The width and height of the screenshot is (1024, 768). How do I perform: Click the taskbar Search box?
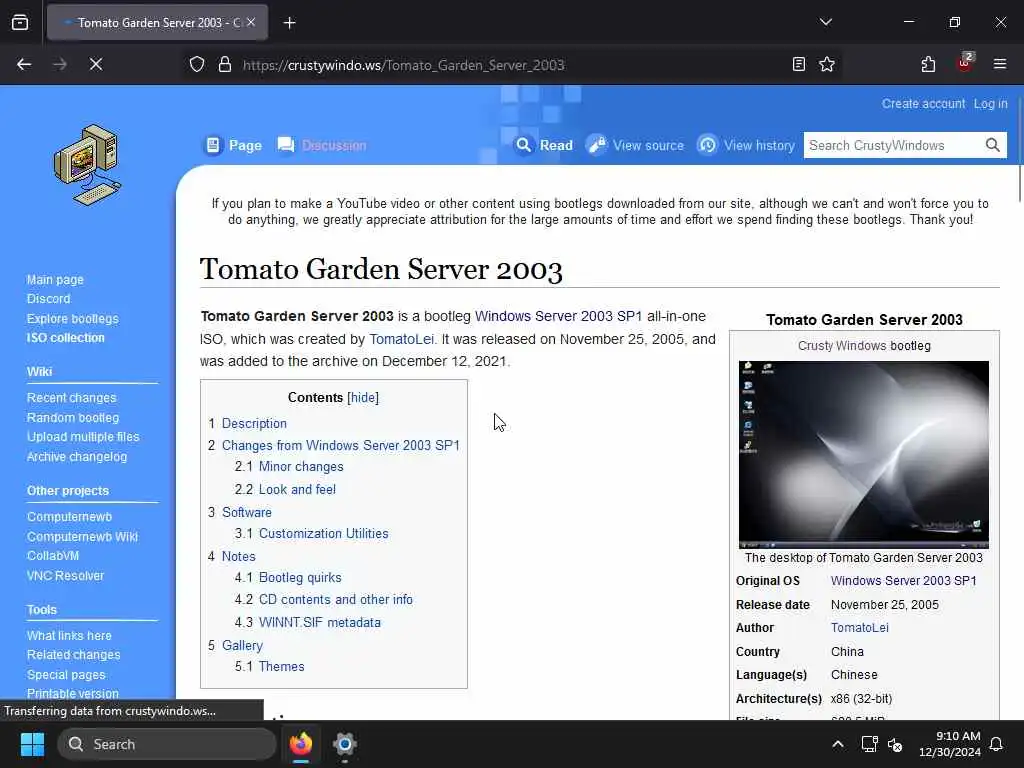pos(167,744)
